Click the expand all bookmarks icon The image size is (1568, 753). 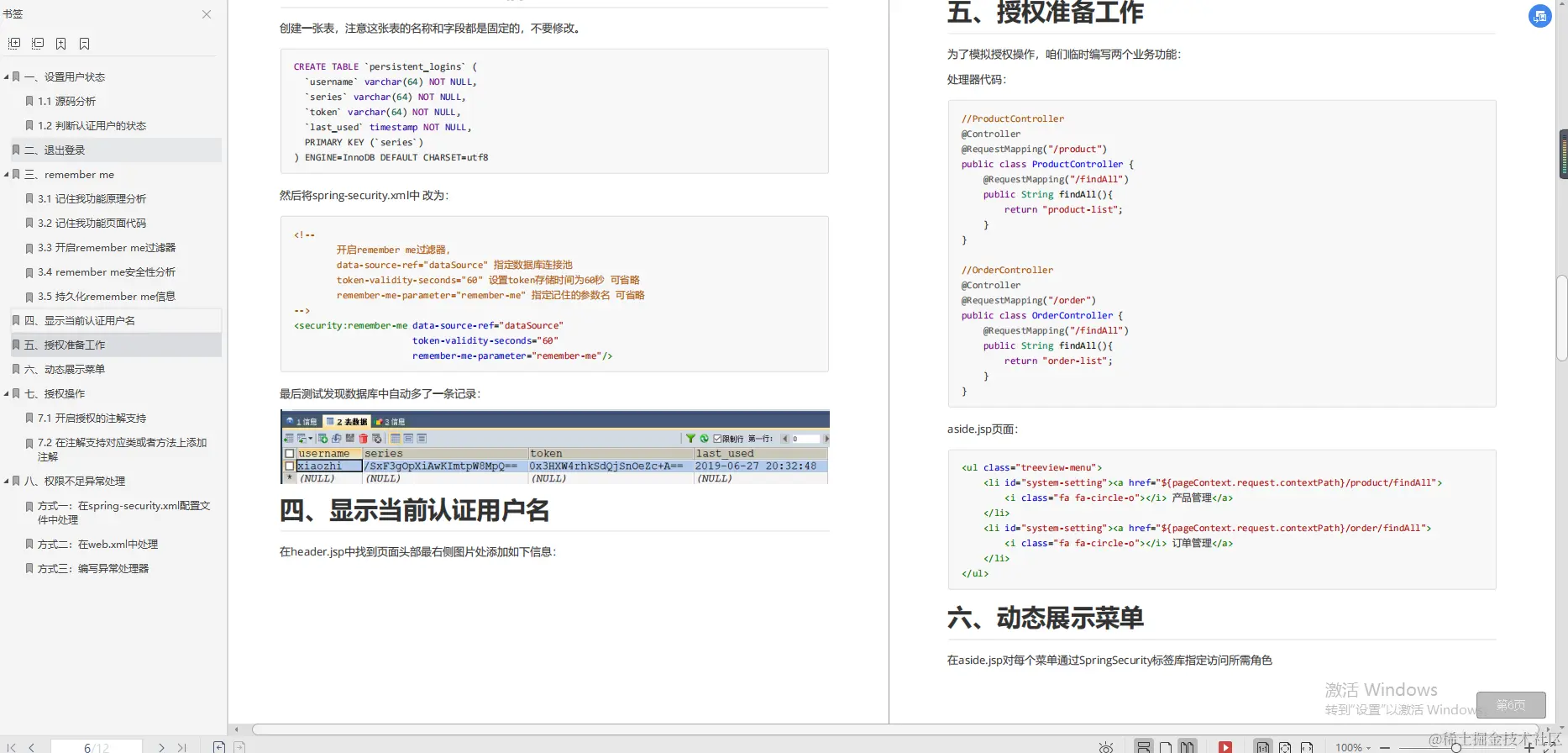14,44
